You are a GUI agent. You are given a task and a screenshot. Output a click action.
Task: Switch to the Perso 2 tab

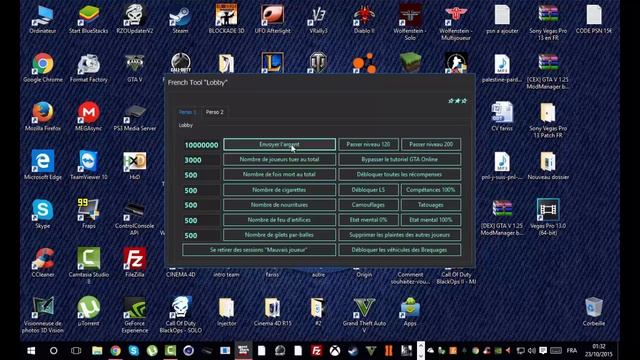pos(214,112)
